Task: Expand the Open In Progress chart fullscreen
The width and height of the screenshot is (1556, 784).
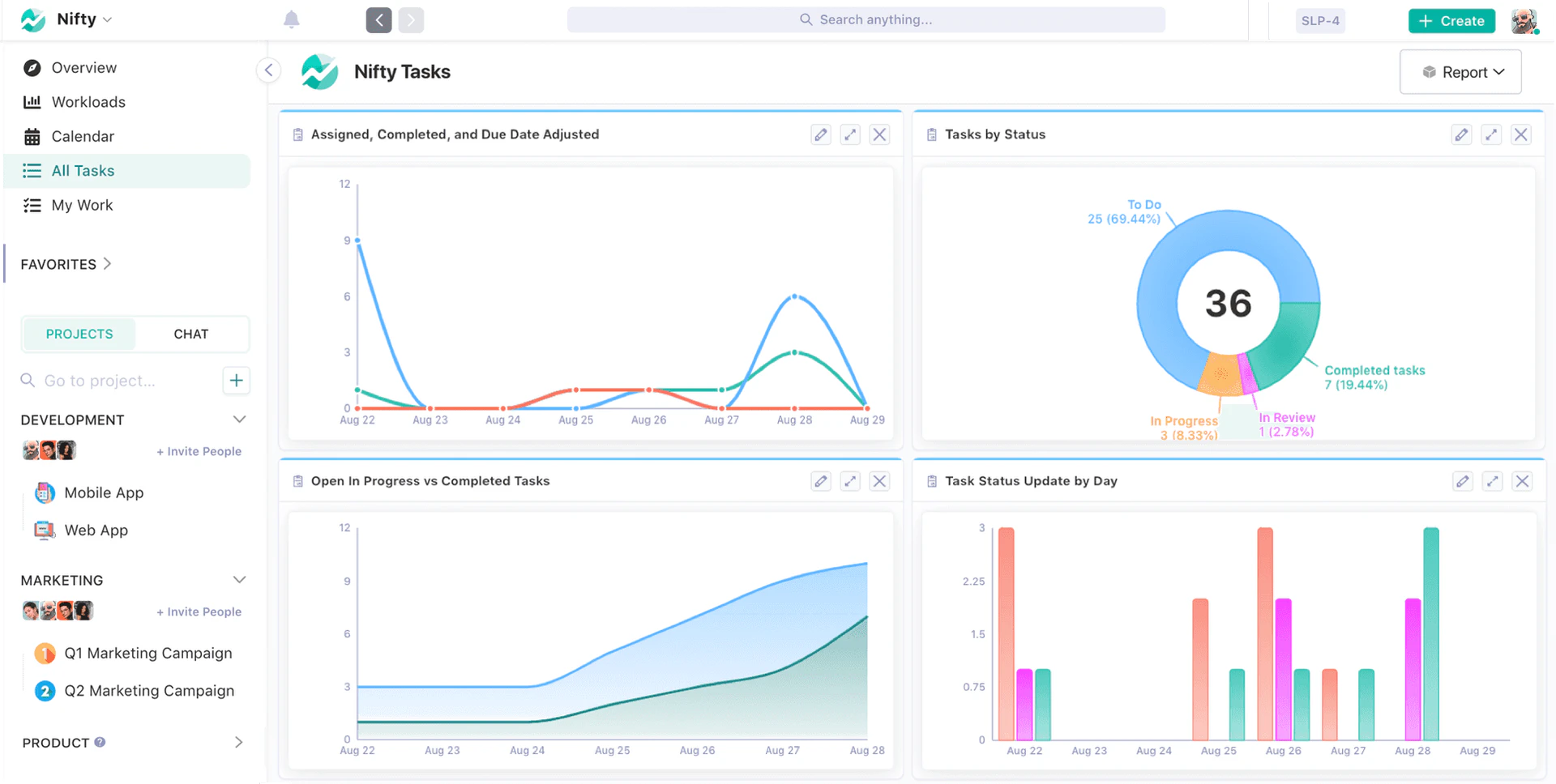Action: click(x=850, y=480)
